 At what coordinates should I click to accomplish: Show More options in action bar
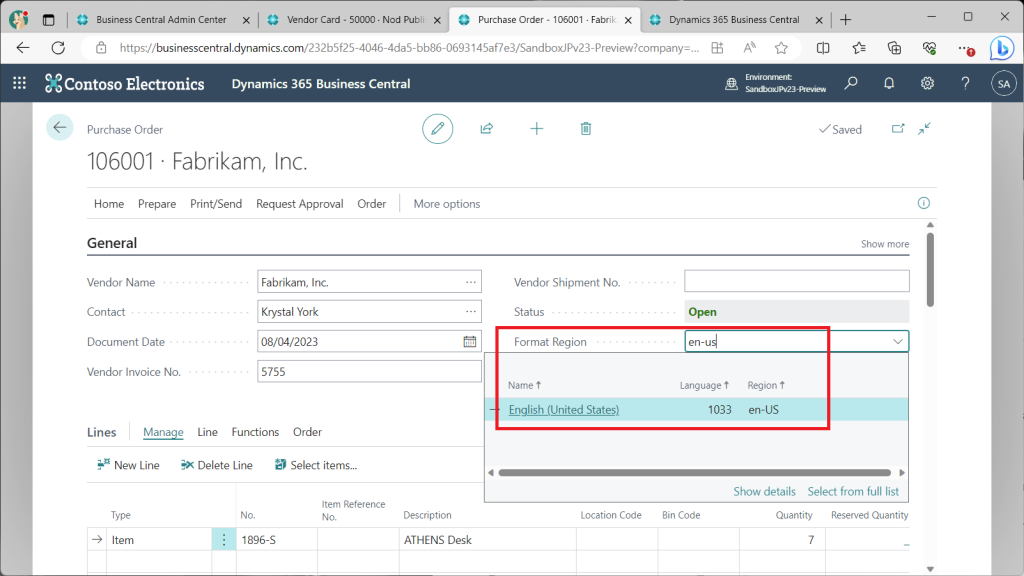click(x=447, y=204)
